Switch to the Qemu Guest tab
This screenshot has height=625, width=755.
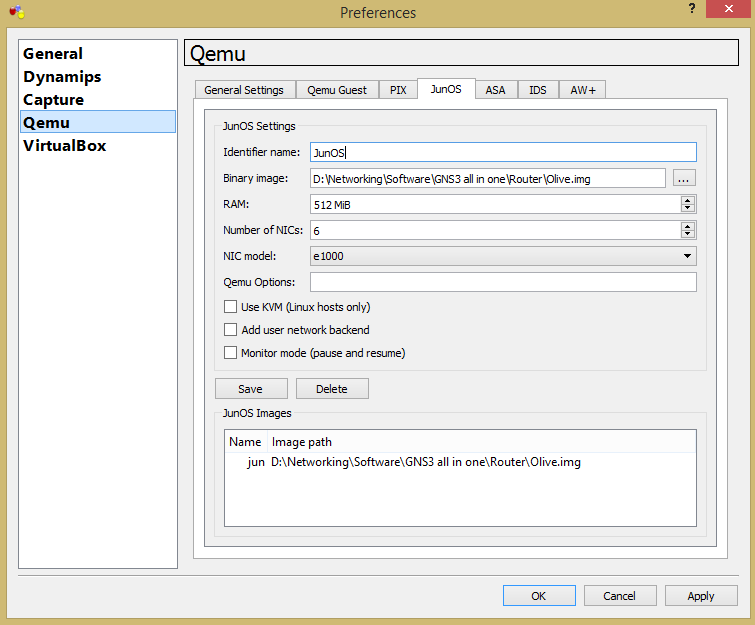(x=337, y=90)
